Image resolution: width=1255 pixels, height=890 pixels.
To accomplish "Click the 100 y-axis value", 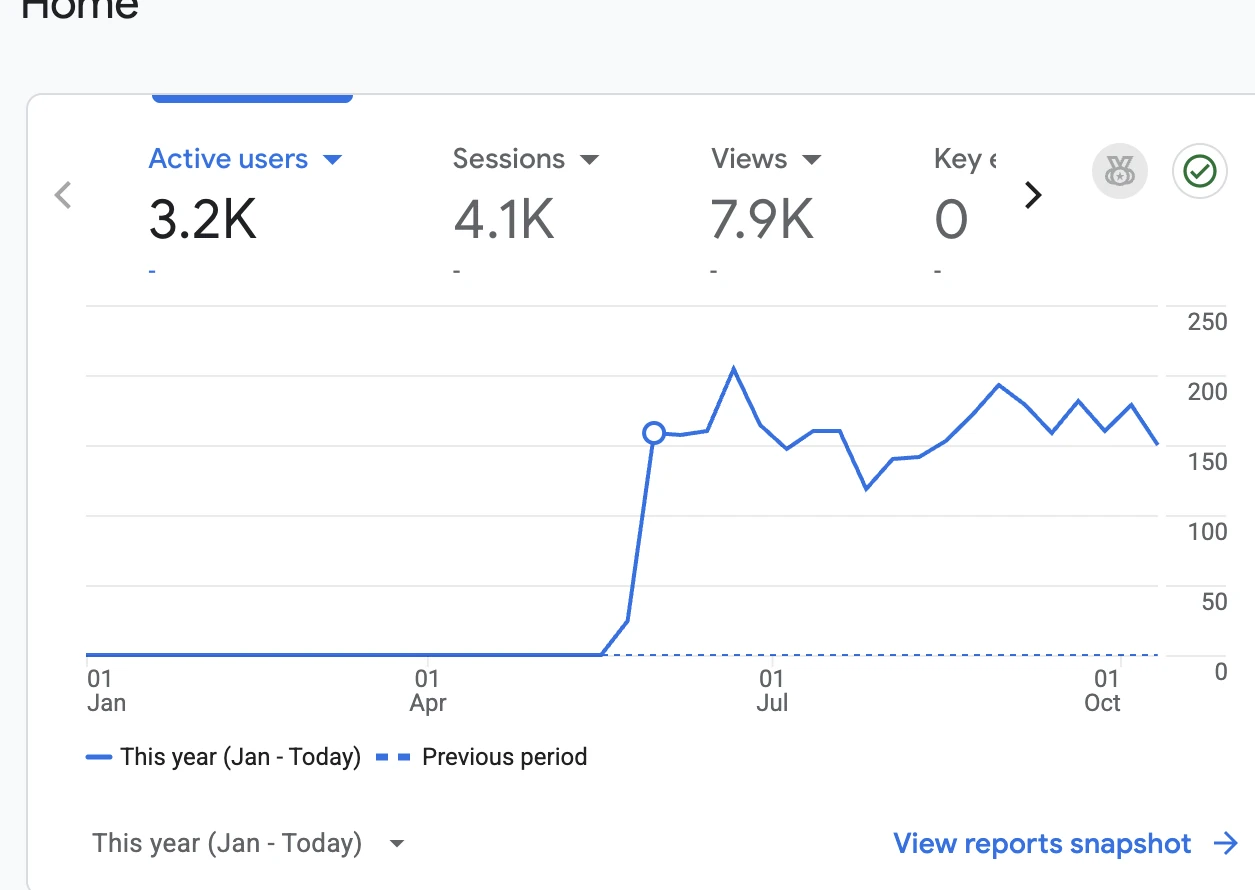I will pos(1207,532).
